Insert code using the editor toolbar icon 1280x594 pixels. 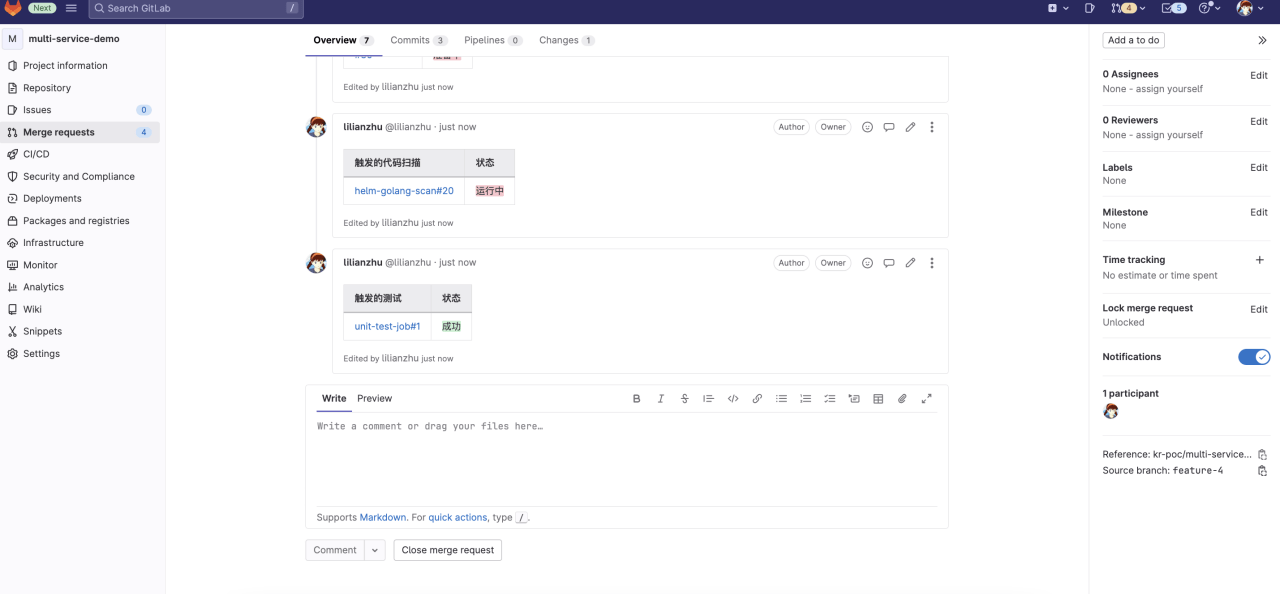(x=733, y=399)
